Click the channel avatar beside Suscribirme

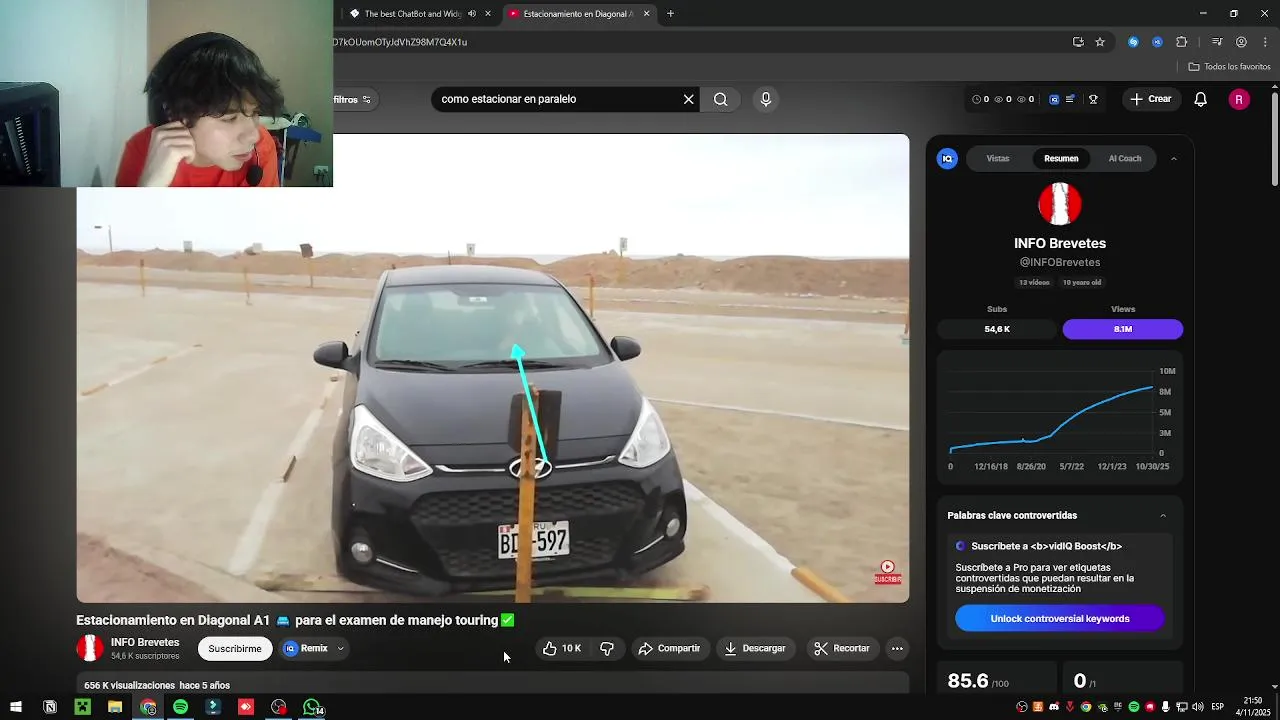pos(90,648)
